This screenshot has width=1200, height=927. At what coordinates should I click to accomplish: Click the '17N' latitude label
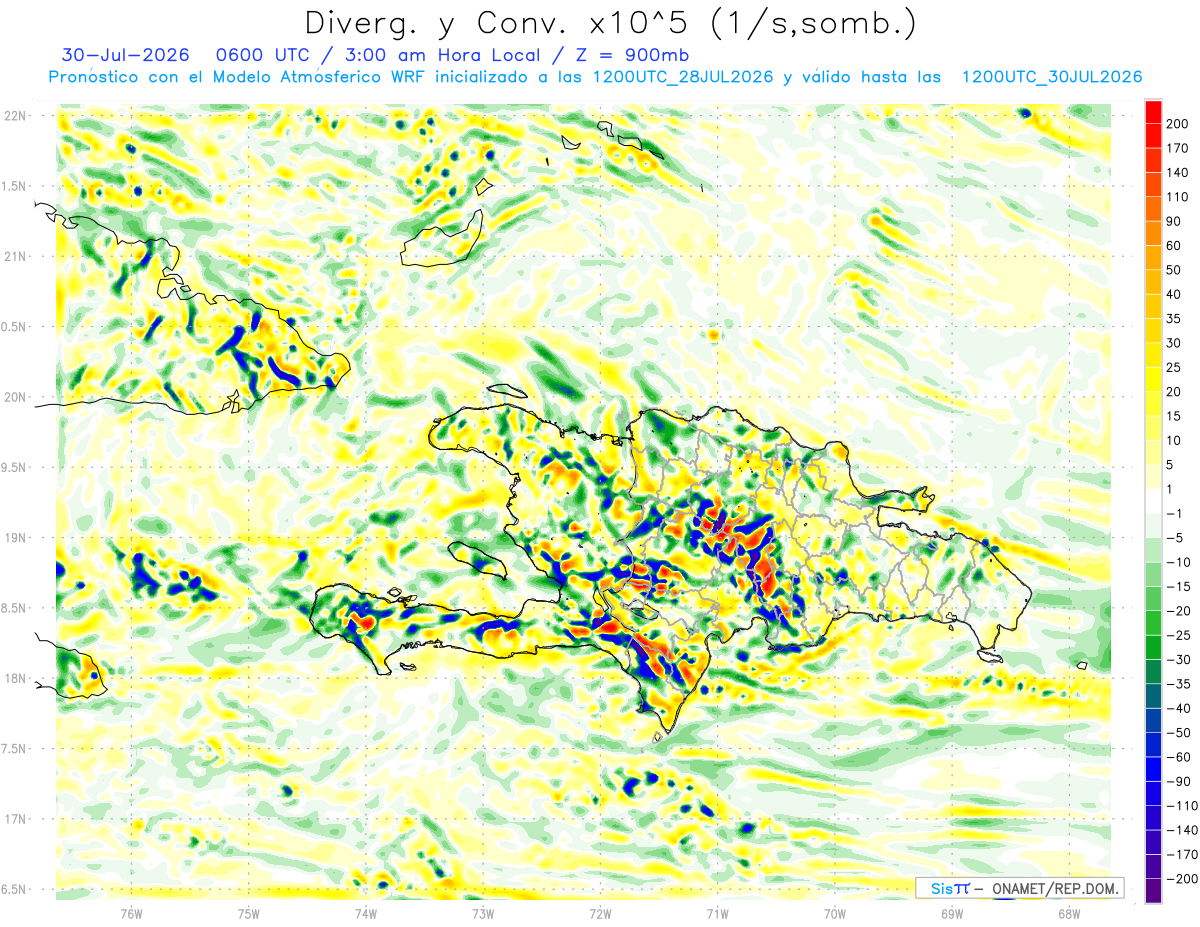coord(14,819)
